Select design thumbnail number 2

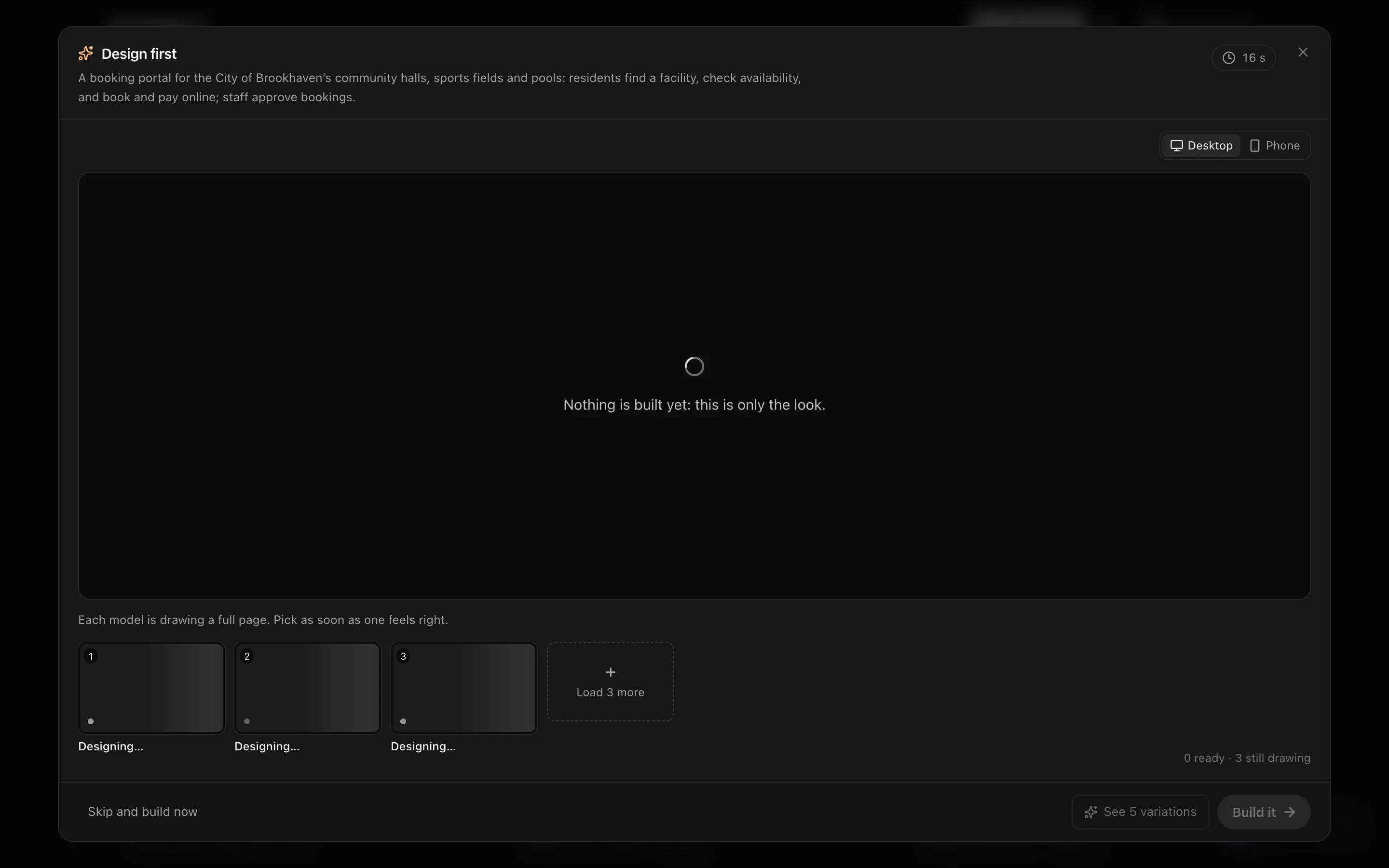(x=308, y=688)
